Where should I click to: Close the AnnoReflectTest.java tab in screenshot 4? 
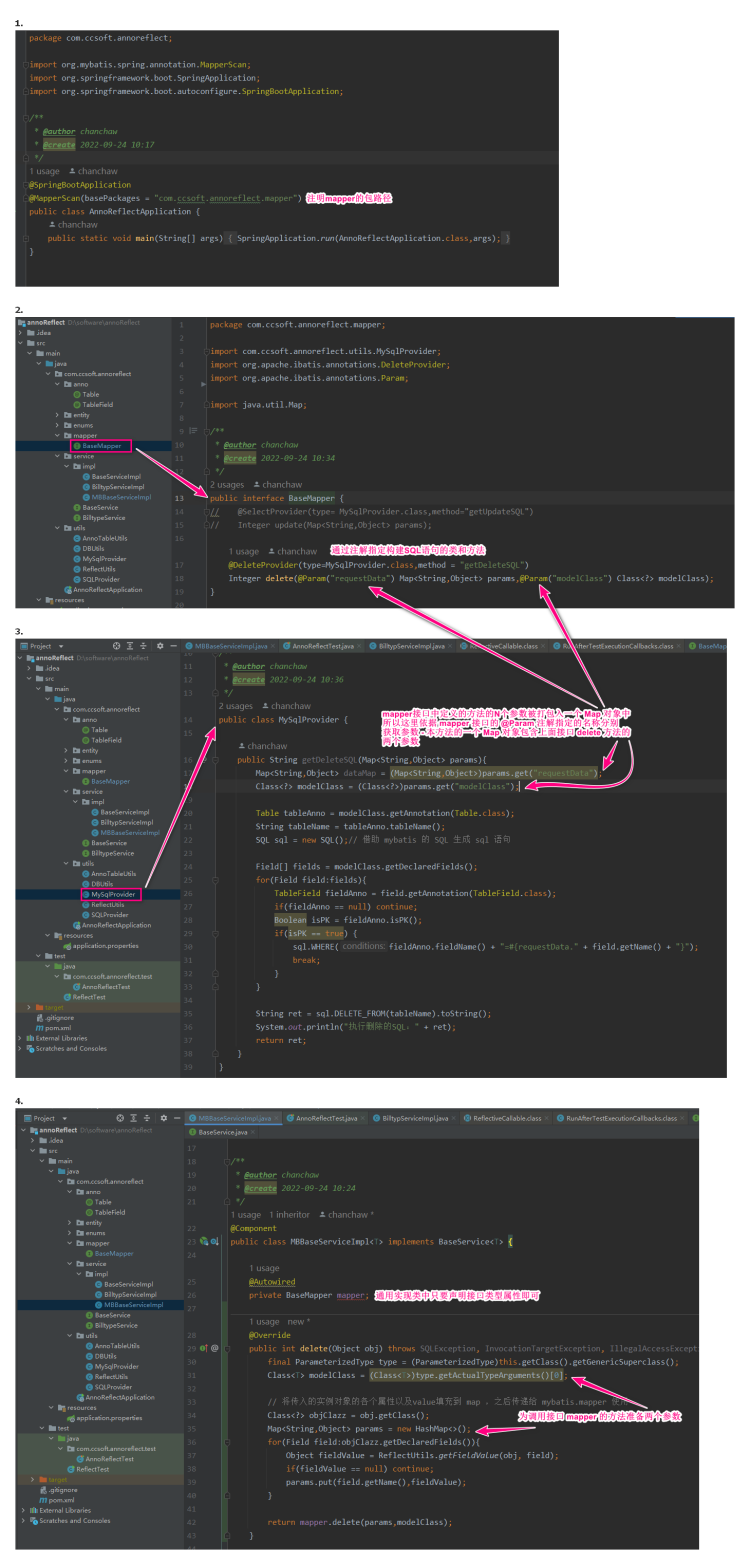point(361,1118)
